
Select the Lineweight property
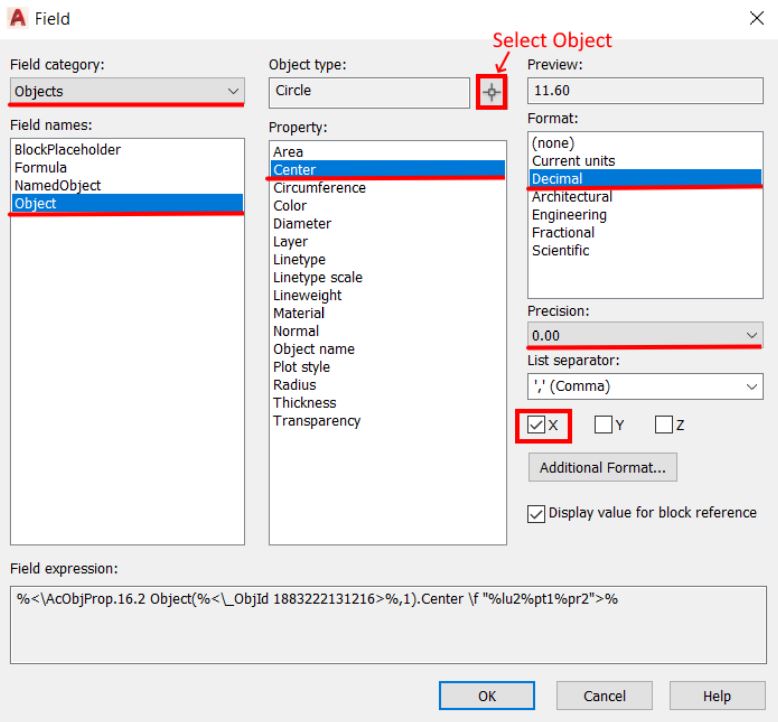(388, 295)
